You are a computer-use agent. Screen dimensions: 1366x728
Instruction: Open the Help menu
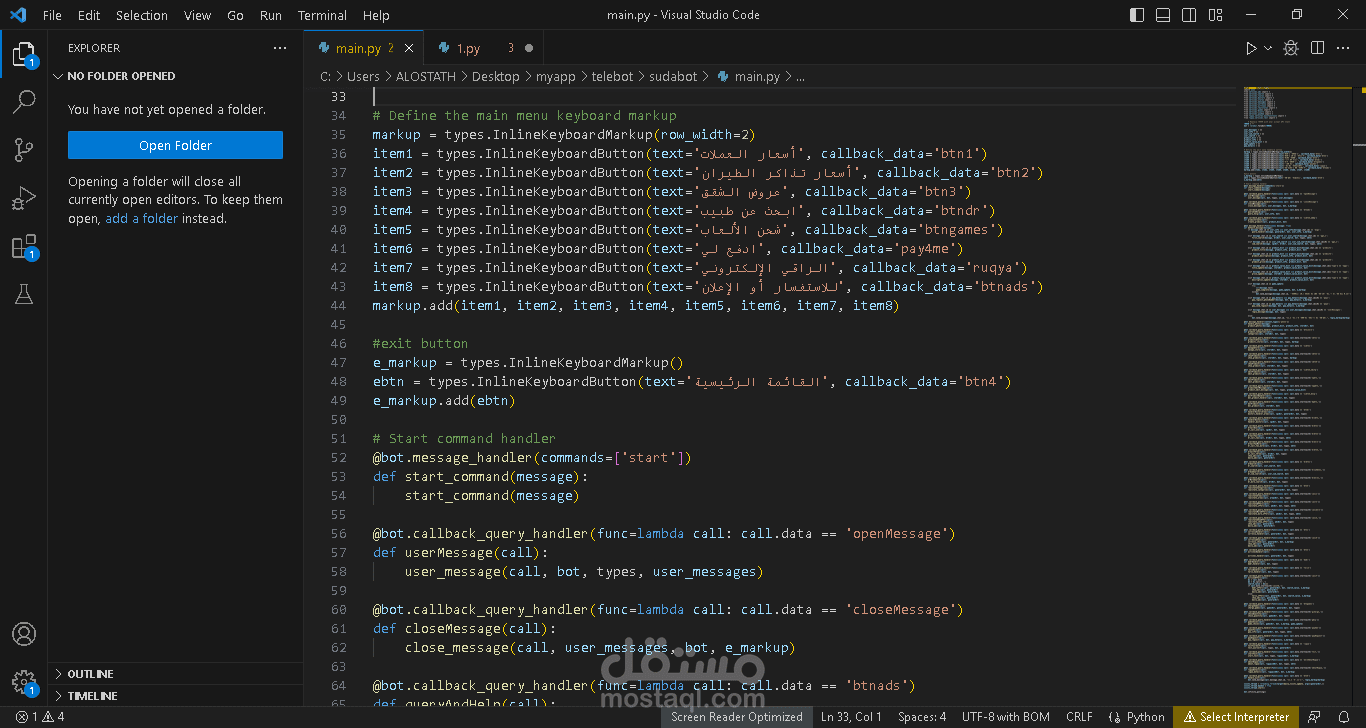[x=376, y=15]
